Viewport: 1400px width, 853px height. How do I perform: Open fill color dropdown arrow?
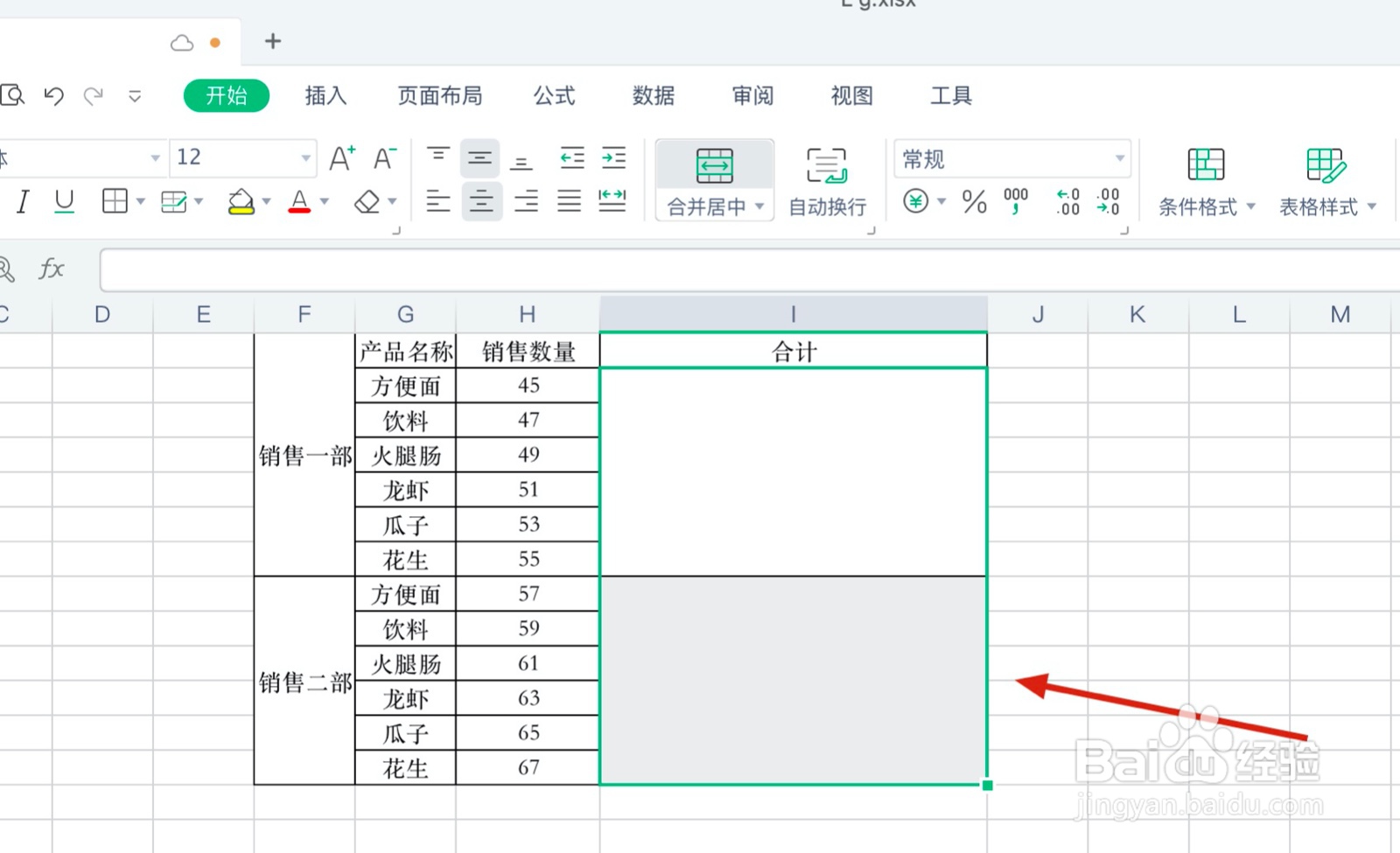pos(266,202)
